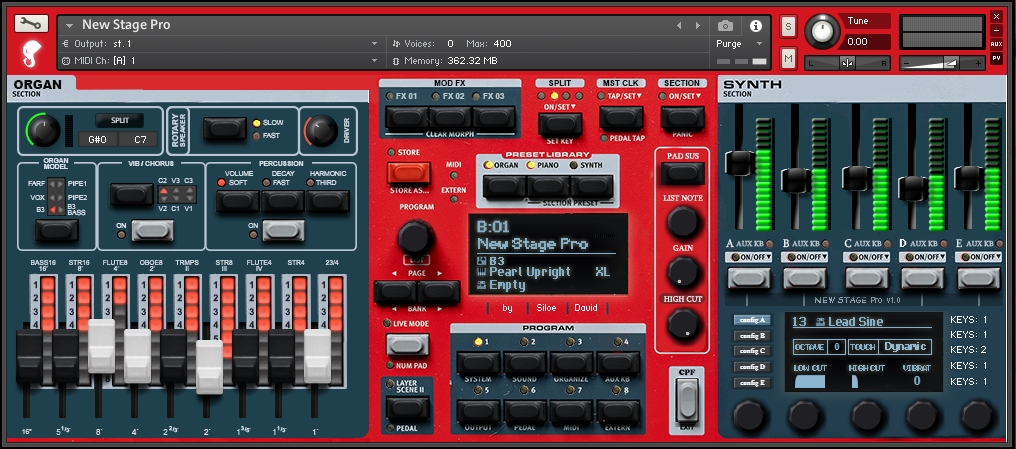Go to previous instrument preset arrow
1016x449 pixels.
679,26
